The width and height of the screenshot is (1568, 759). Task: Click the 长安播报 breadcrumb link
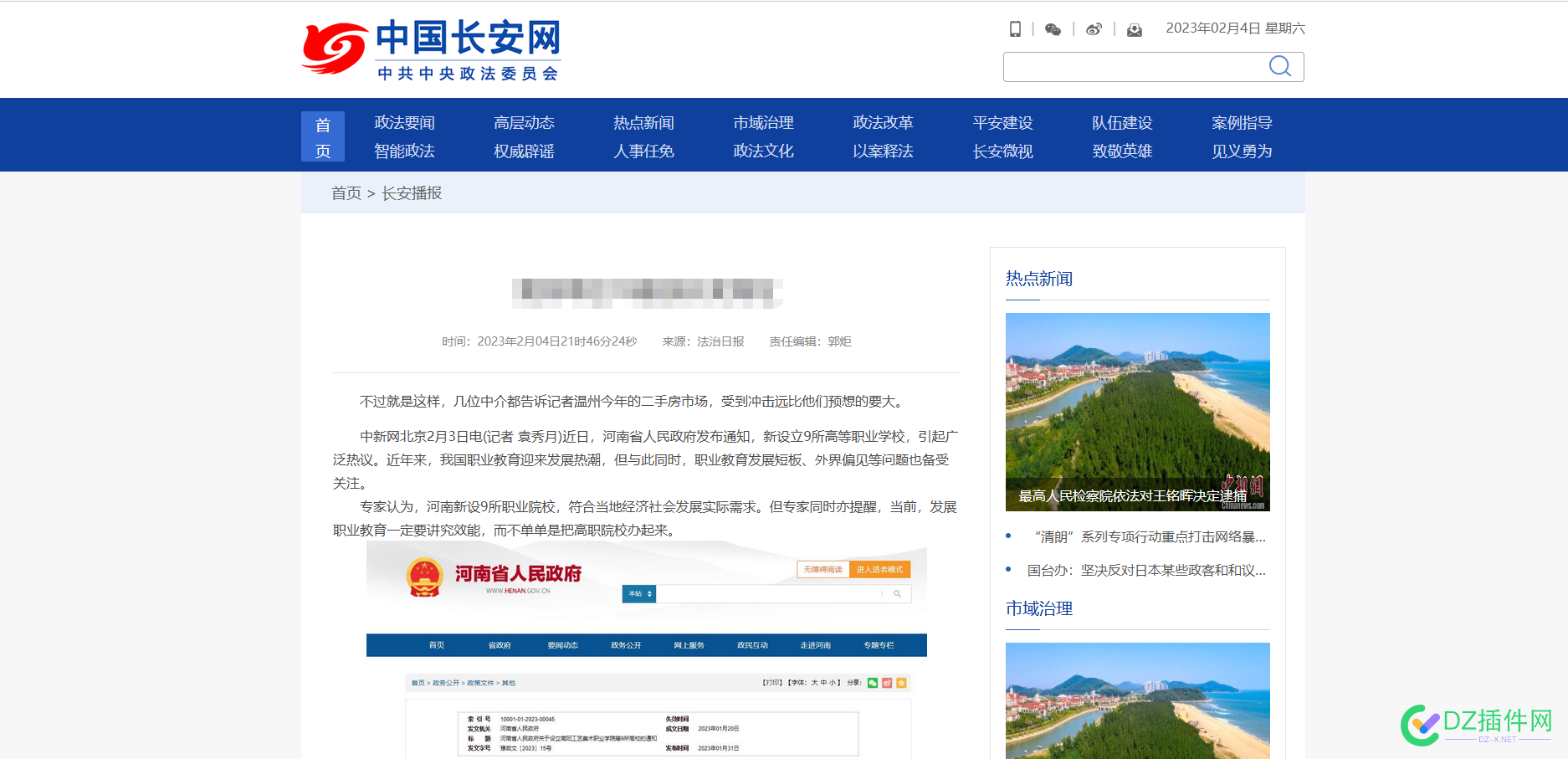pos(412,193)
